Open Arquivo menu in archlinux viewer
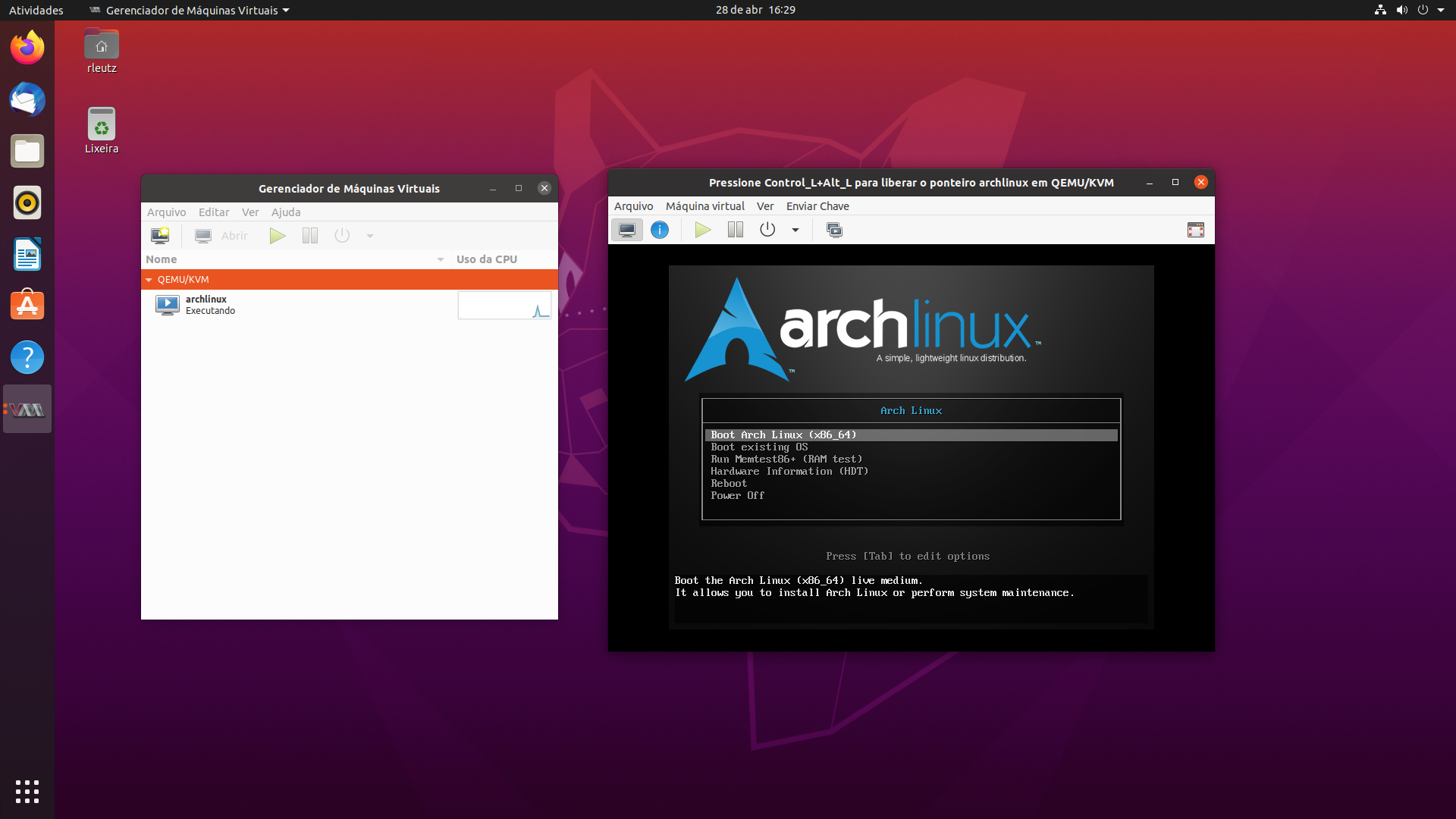1456x819 pixels. tap(633, 206)
